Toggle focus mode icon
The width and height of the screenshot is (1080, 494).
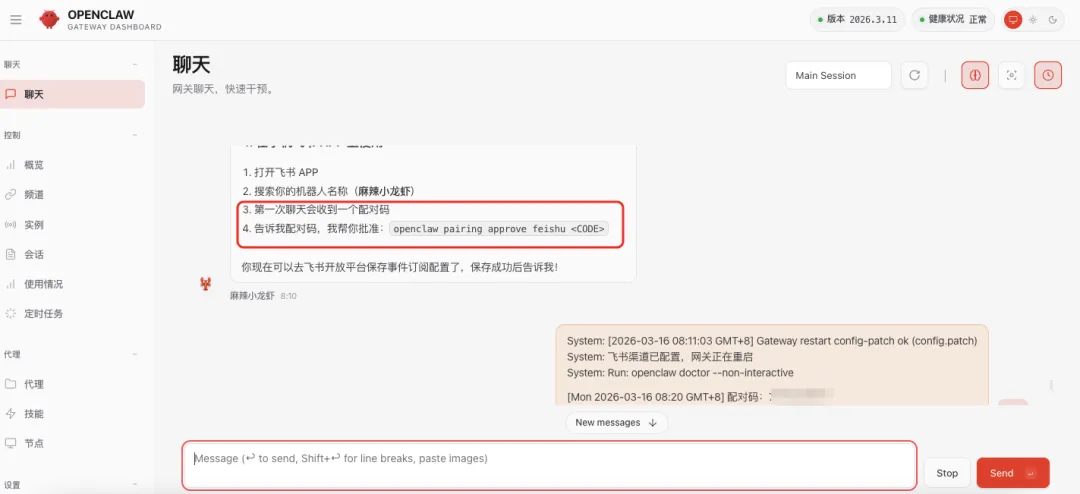(x=1011, y=75)
